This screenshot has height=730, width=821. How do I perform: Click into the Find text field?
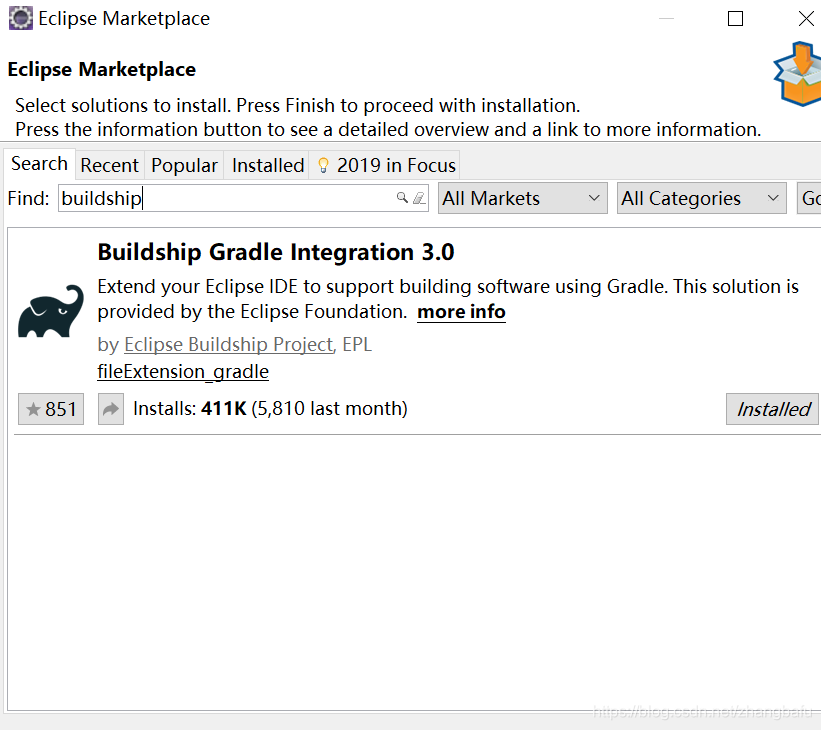click(x=243, y=198)
